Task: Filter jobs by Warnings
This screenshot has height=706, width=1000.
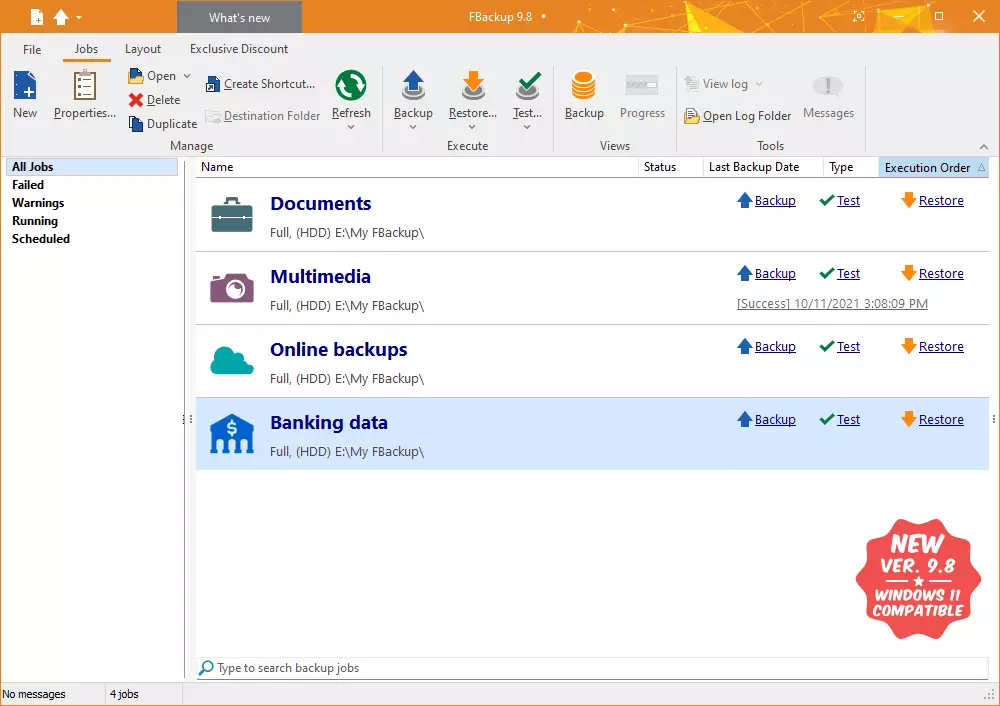Action: (x=38, y=203)
